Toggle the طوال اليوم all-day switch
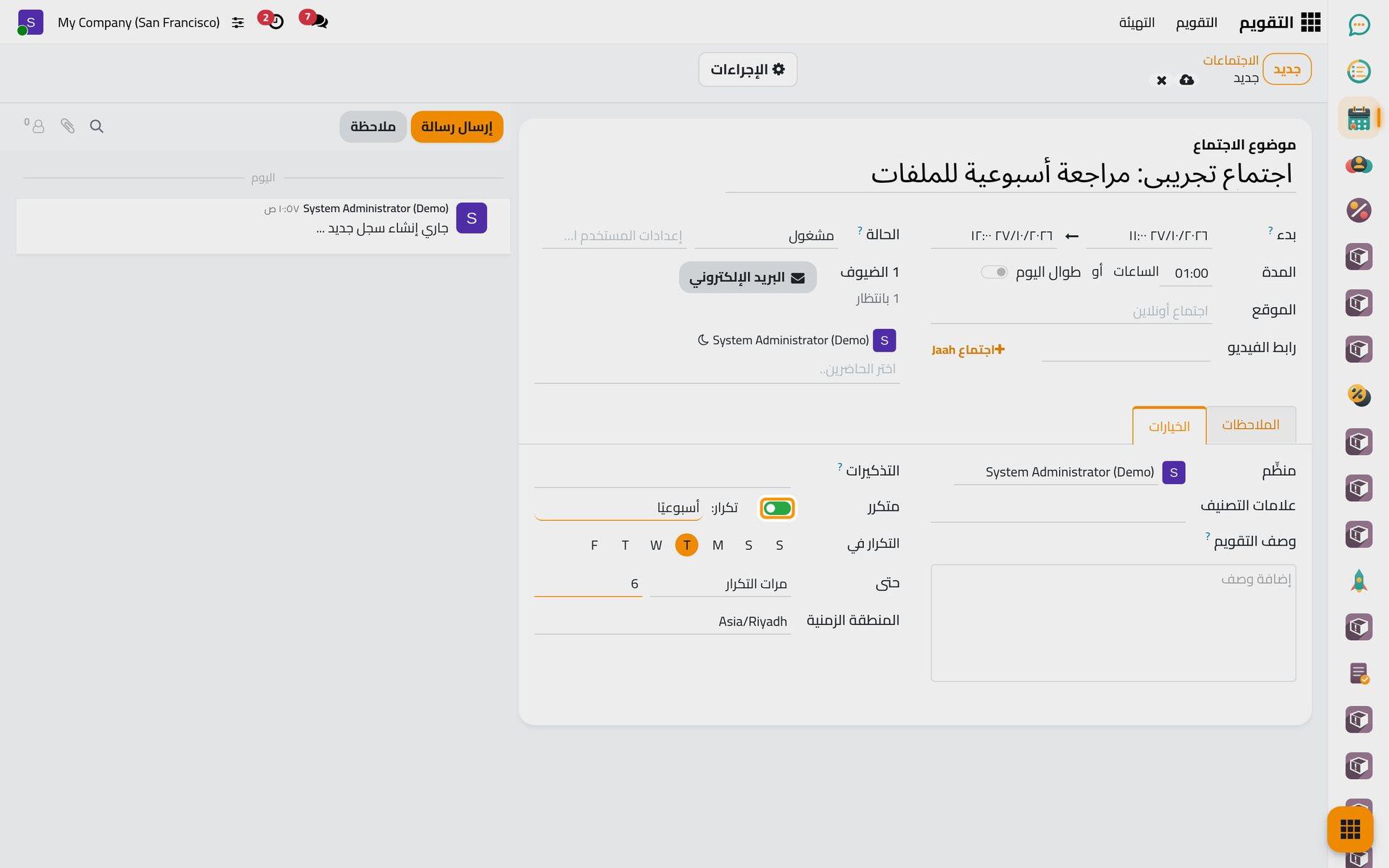The width and height of the screenshot is (1389, 868). point(994,272)
